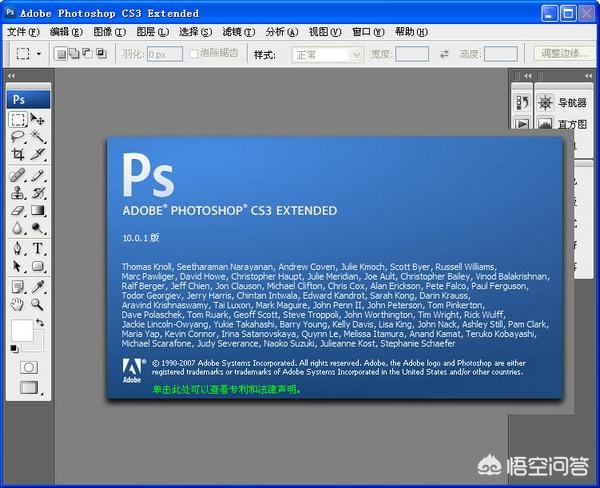Toggle Quick Mask mode

tap(29, 367)
